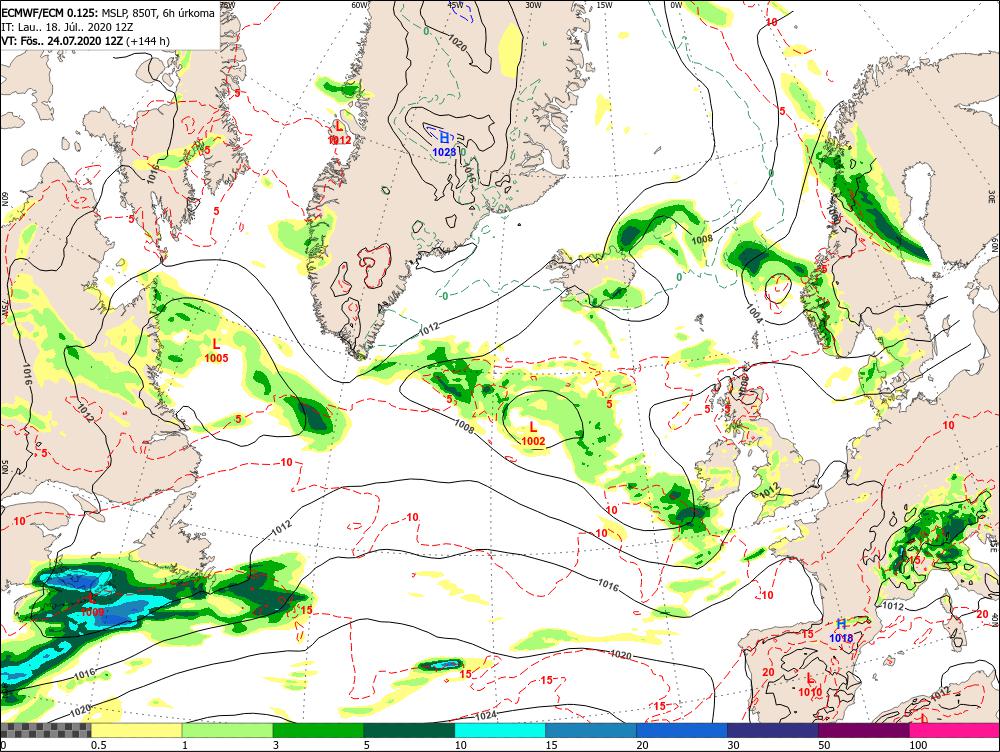This screenshot has height=752, width=1000.
Task: Click the yellow 0.5–1 legend swatch
Action: point(136,730)
